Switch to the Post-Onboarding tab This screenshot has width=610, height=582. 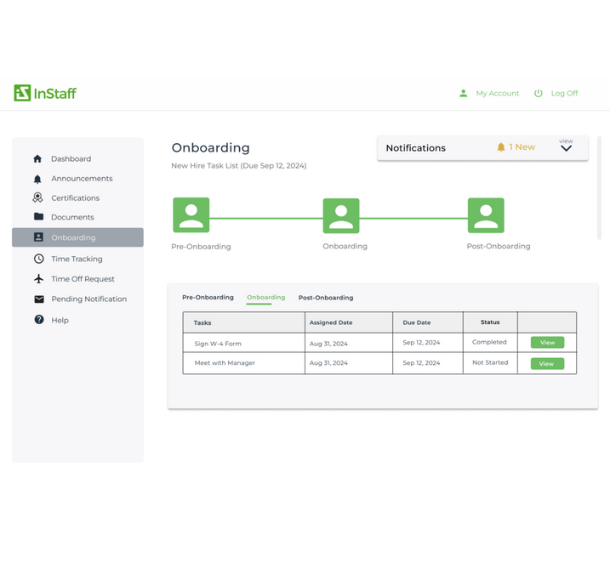click(325, 297)
